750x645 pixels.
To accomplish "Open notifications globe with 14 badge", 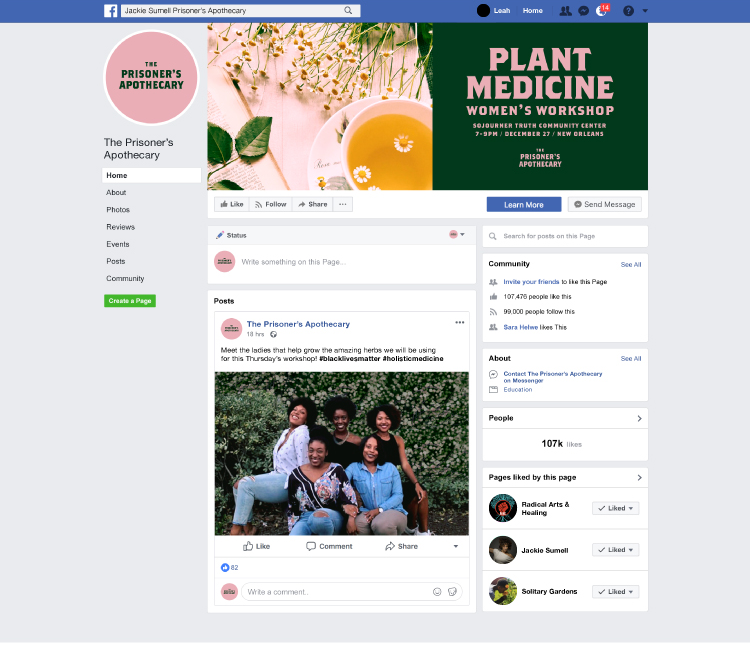I will click(602, 11).
